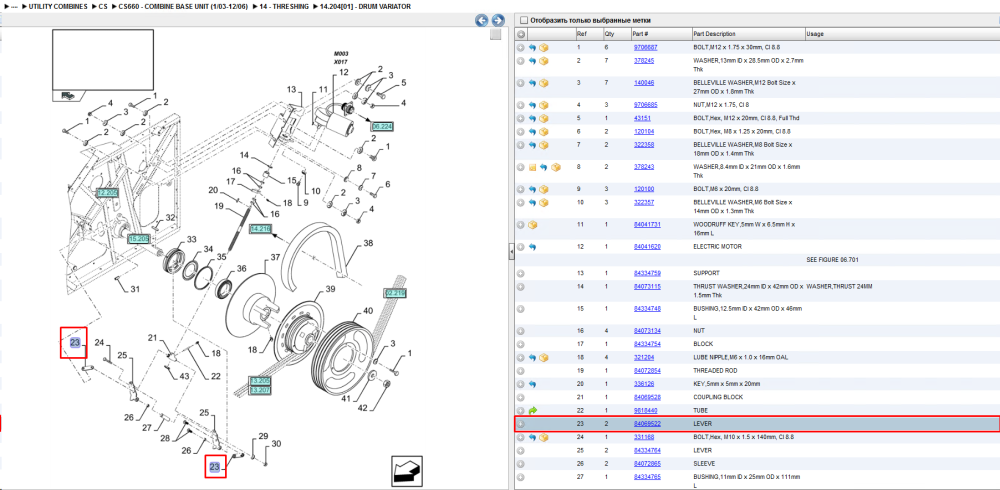
Task: Click the small grey square above the diagram
Action: pyautogui.click(x=495, y=35)
